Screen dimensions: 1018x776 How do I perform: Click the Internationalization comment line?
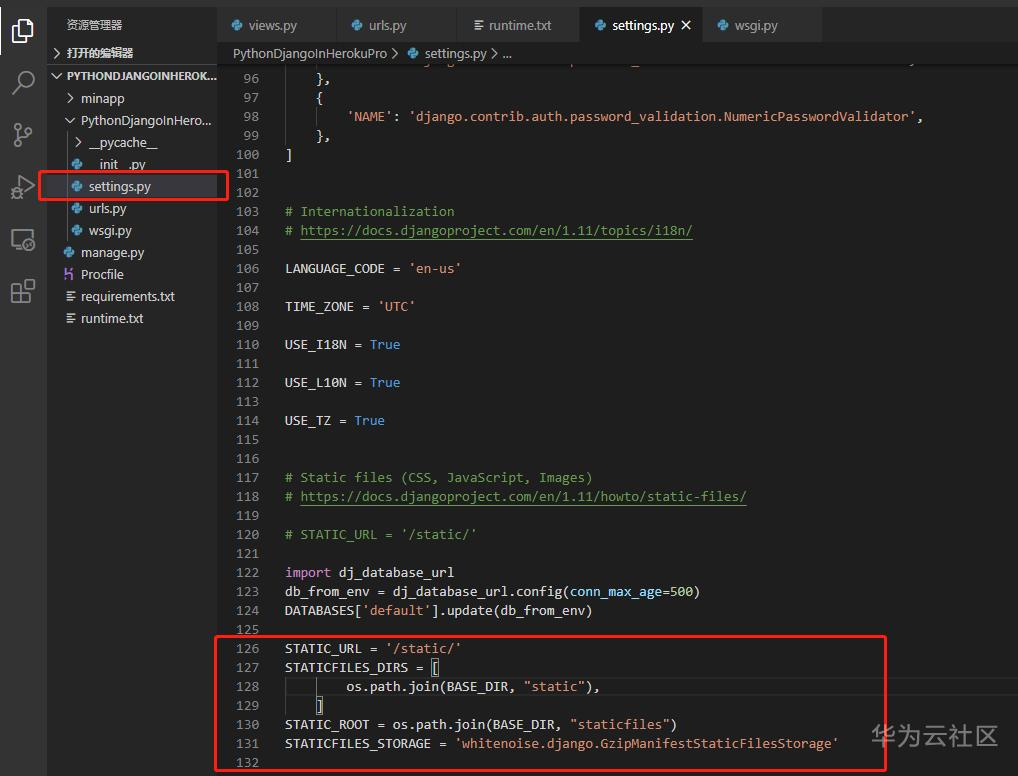369,212
